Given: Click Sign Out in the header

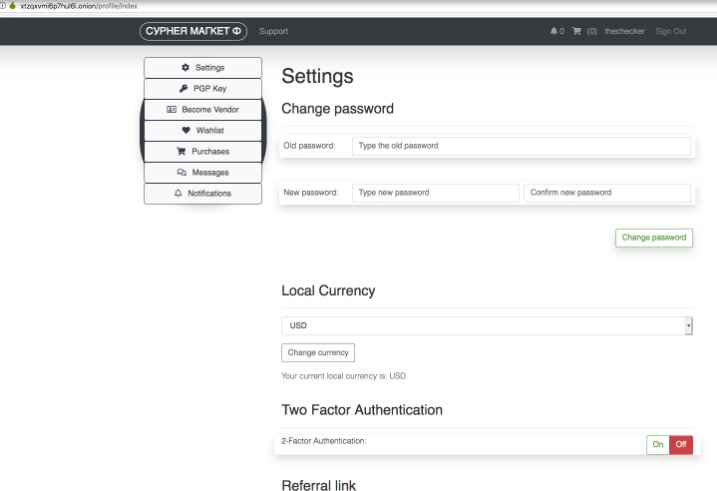Looking at the screenshot, I should pyautogui.click(x=670, y=31).
